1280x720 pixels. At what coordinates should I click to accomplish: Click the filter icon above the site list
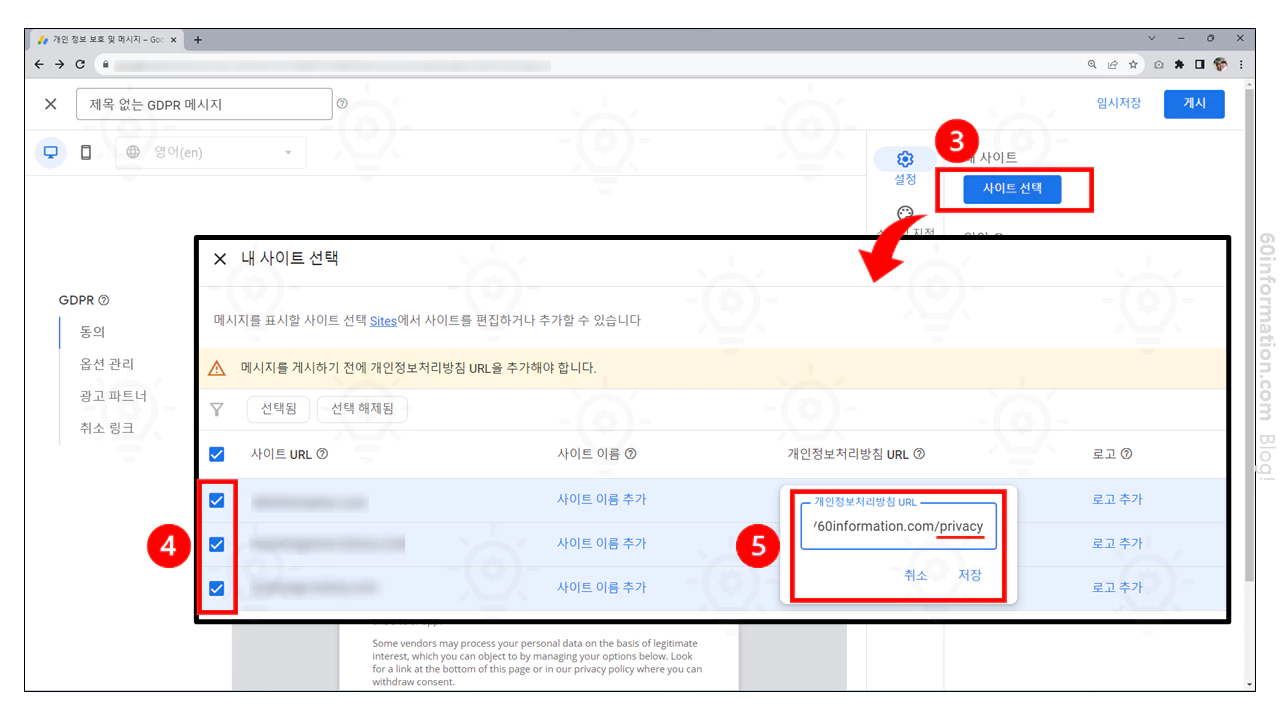(216, 409)
